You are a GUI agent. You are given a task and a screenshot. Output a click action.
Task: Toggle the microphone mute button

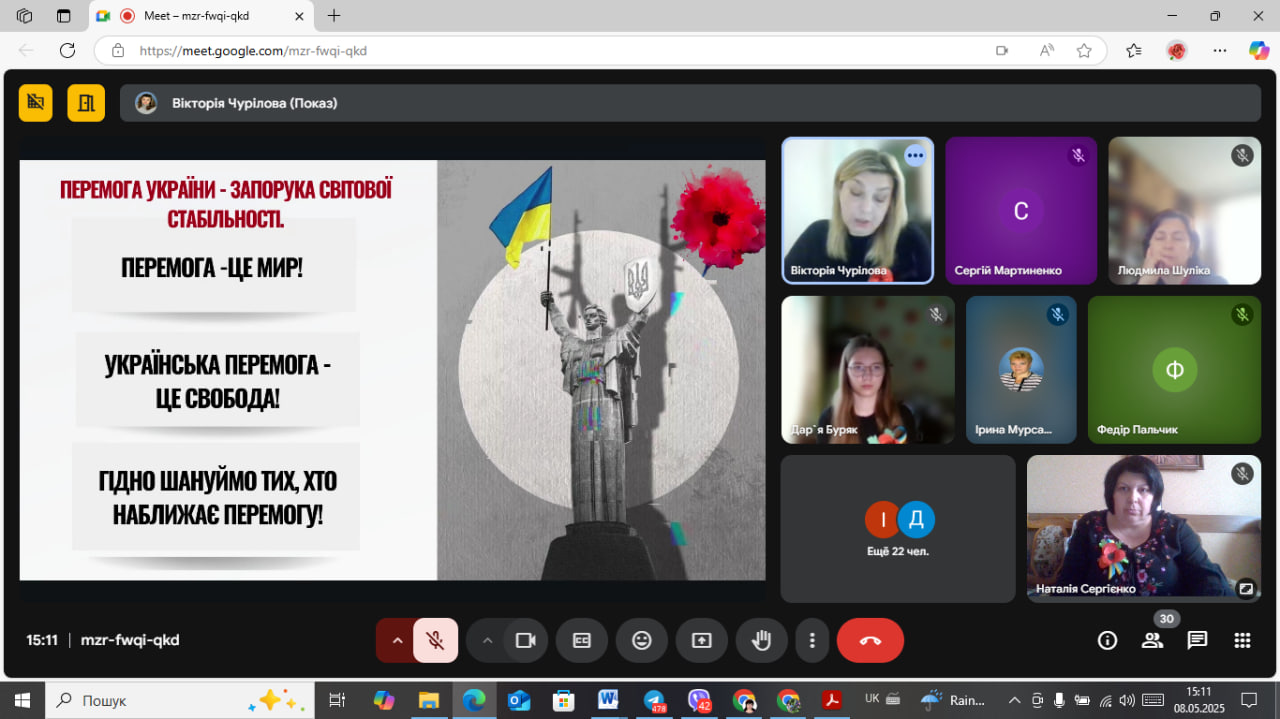[x=436, y=641]
